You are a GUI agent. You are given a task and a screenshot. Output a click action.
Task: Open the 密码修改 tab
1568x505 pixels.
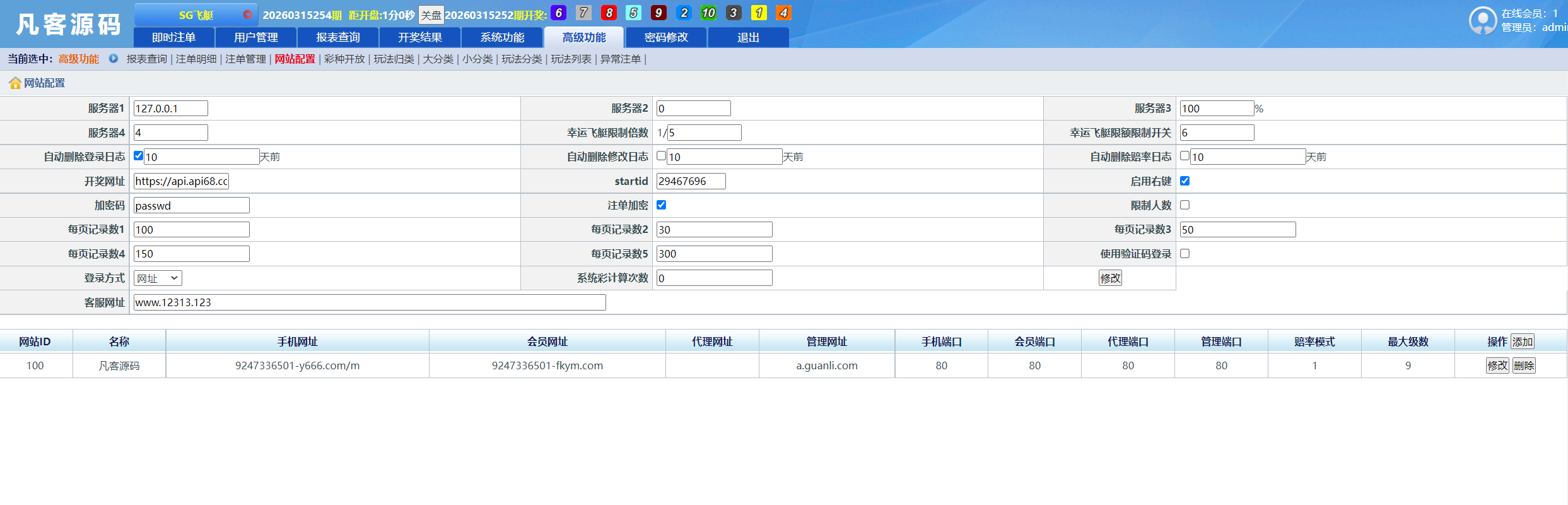tap(666, 37)
